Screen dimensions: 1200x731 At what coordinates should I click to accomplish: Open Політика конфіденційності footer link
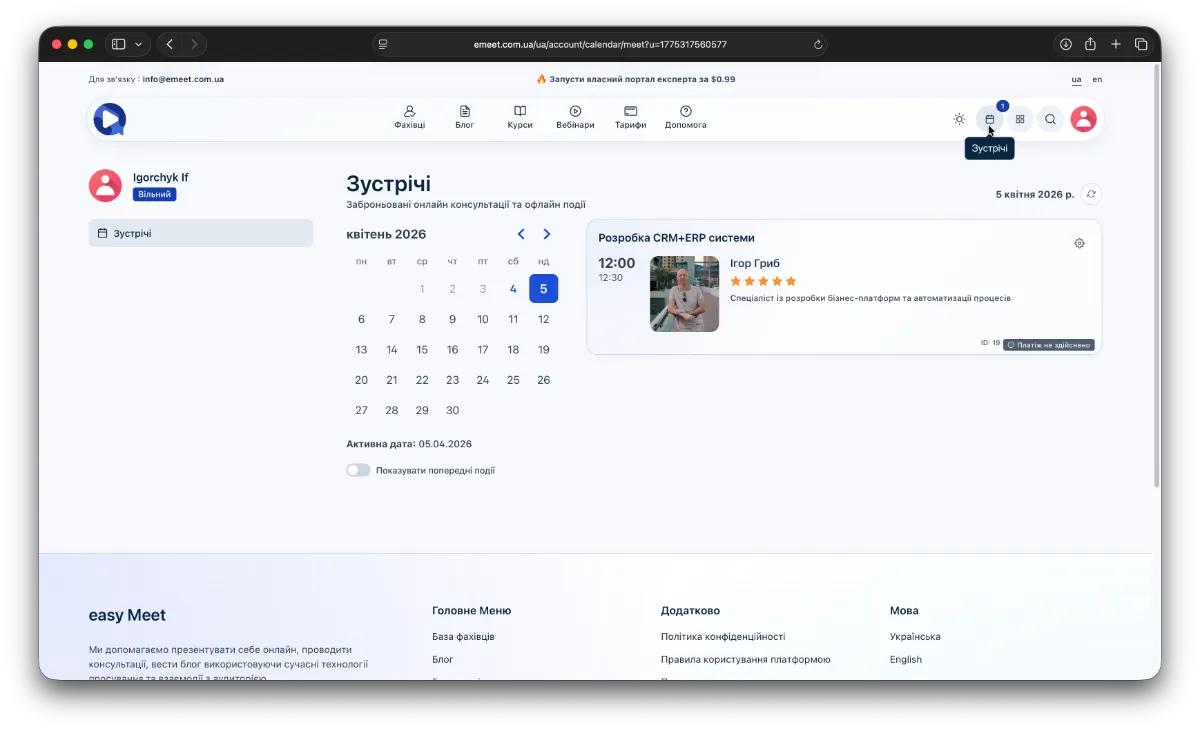(723, 636)
